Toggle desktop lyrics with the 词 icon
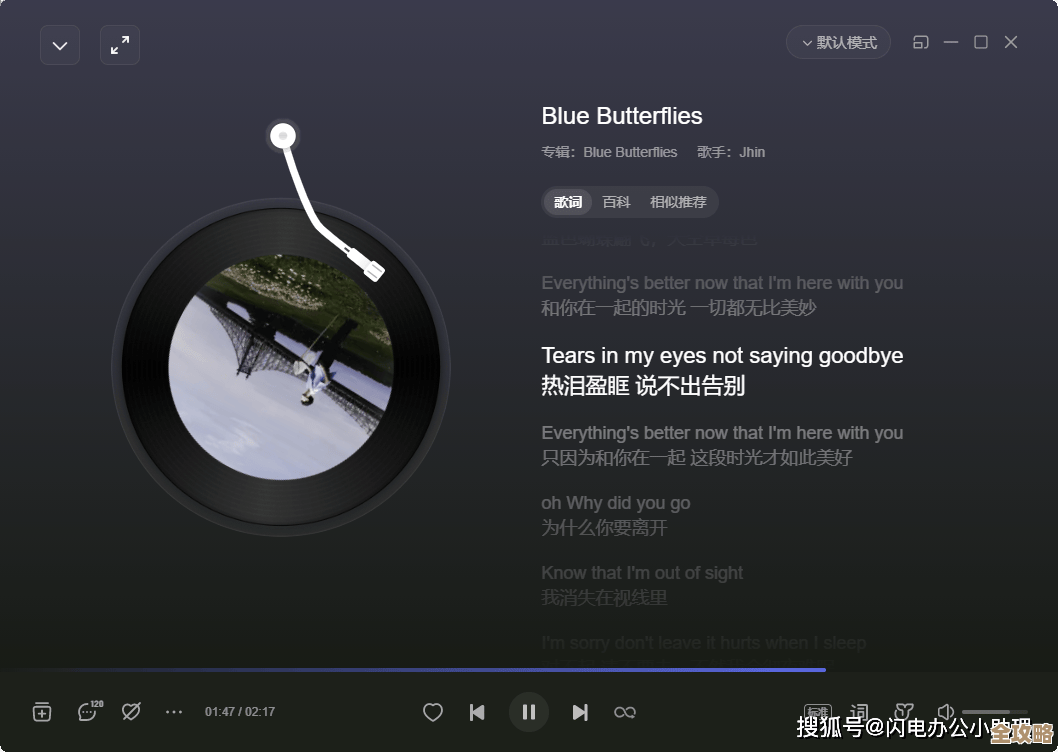 coord(859,711)
